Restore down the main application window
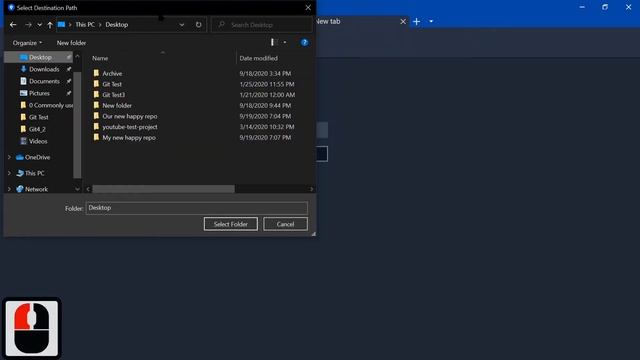This screenshot has width=640, height=360. coord(605,7)
